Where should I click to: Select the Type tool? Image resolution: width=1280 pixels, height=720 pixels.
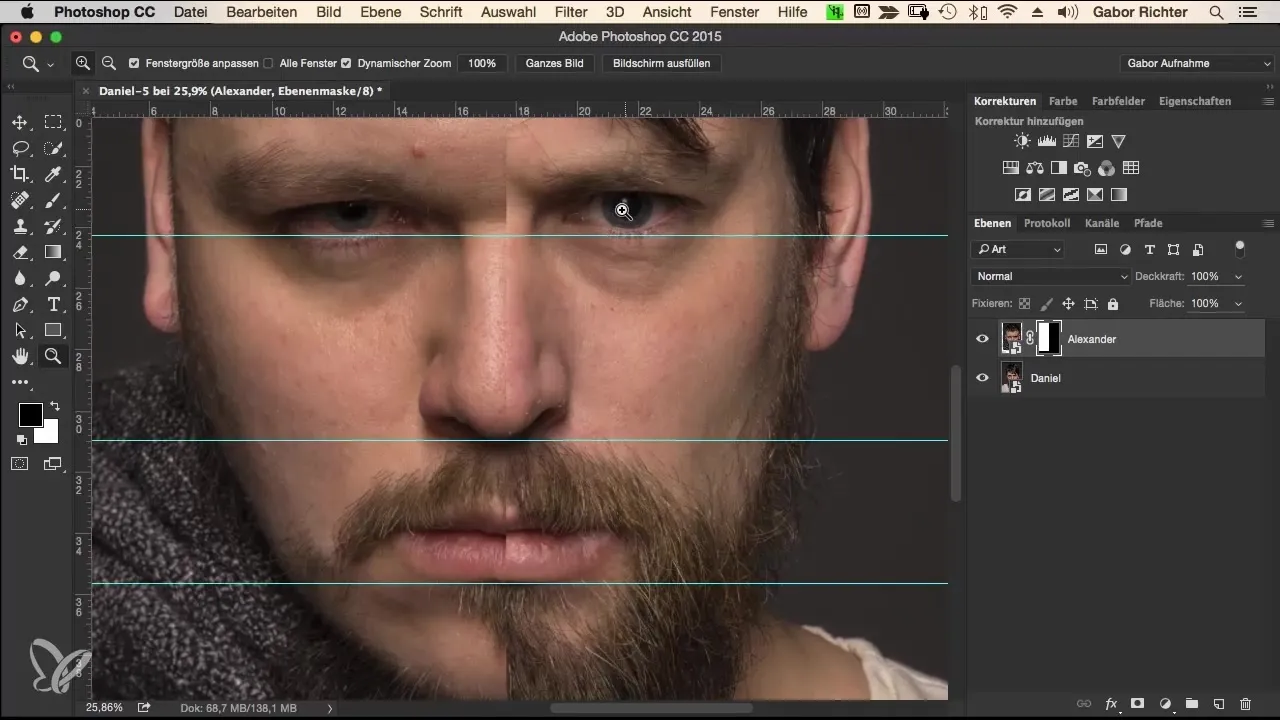coord(53,304)
